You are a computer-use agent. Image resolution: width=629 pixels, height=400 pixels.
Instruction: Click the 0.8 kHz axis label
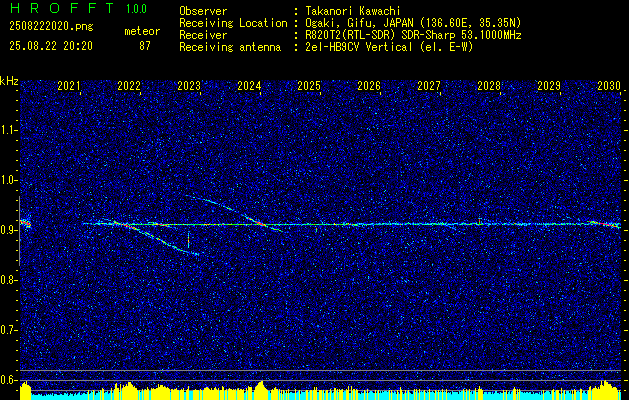tap(9, 280)
